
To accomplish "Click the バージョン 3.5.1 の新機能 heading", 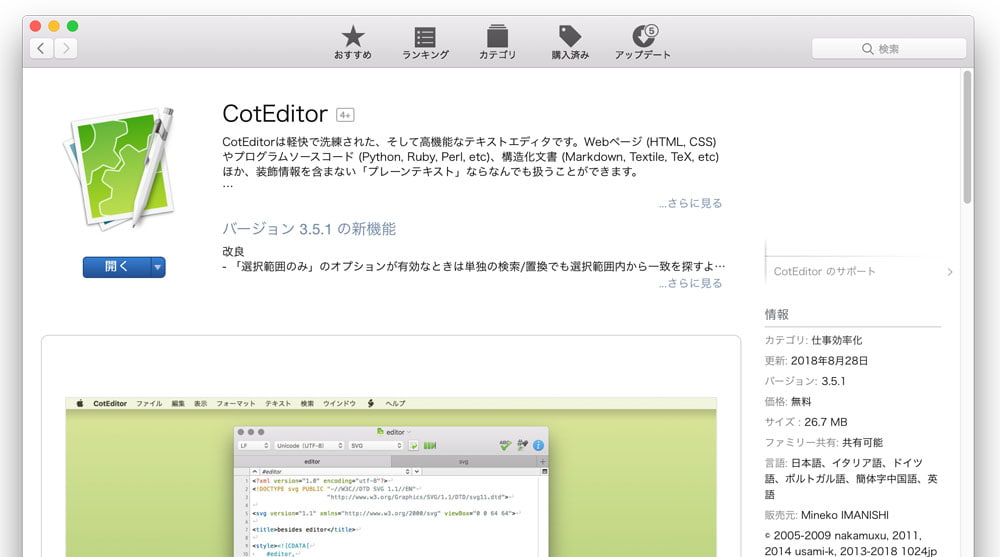I will [309, 228].
